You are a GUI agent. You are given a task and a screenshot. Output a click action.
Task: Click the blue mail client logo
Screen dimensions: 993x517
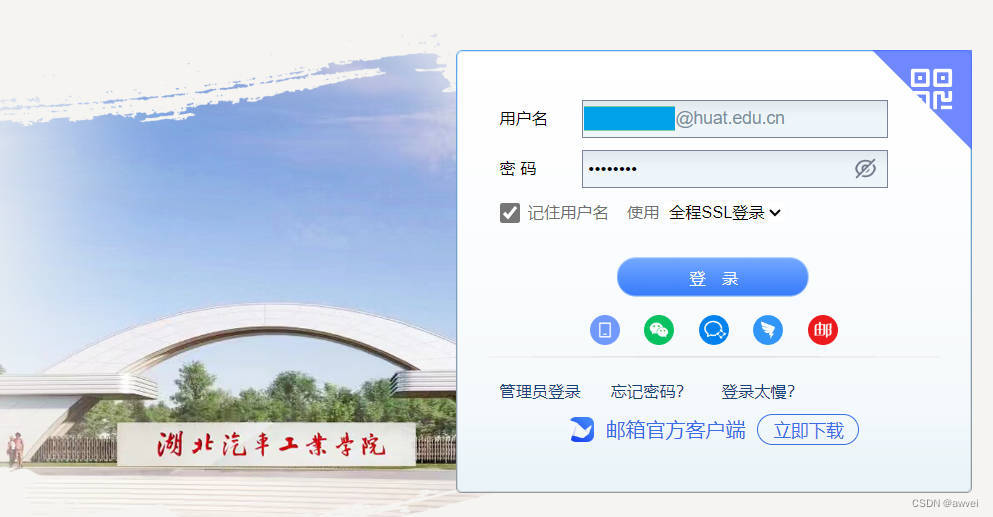pyautogui.click(x=582, y=430)
